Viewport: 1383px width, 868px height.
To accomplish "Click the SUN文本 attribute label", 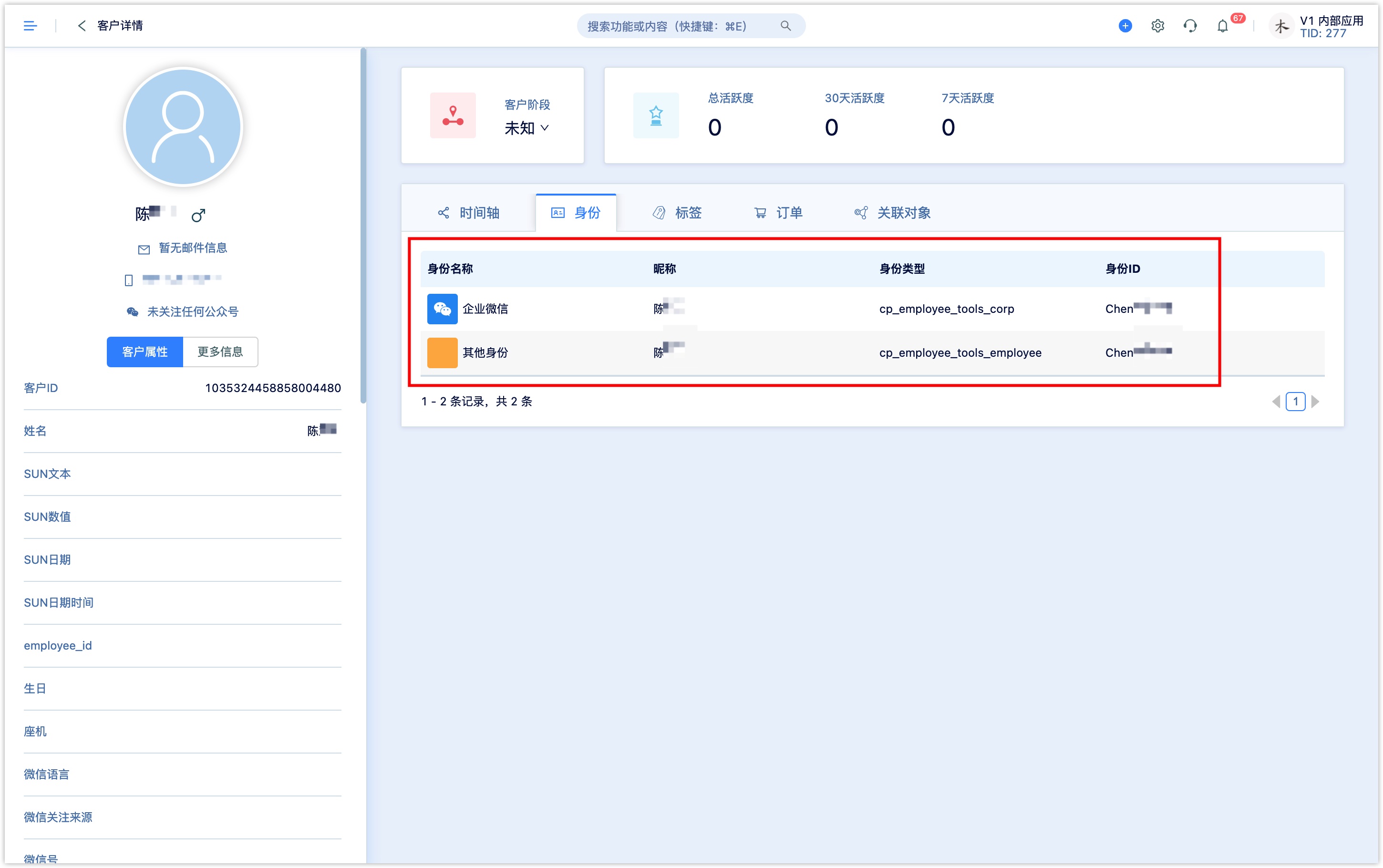I will (47, 474).
